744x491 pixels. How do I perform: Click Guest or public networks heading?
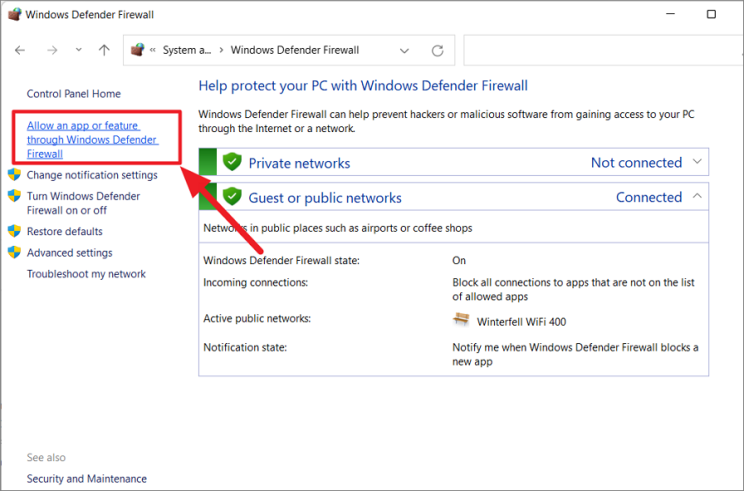(325, 198)
